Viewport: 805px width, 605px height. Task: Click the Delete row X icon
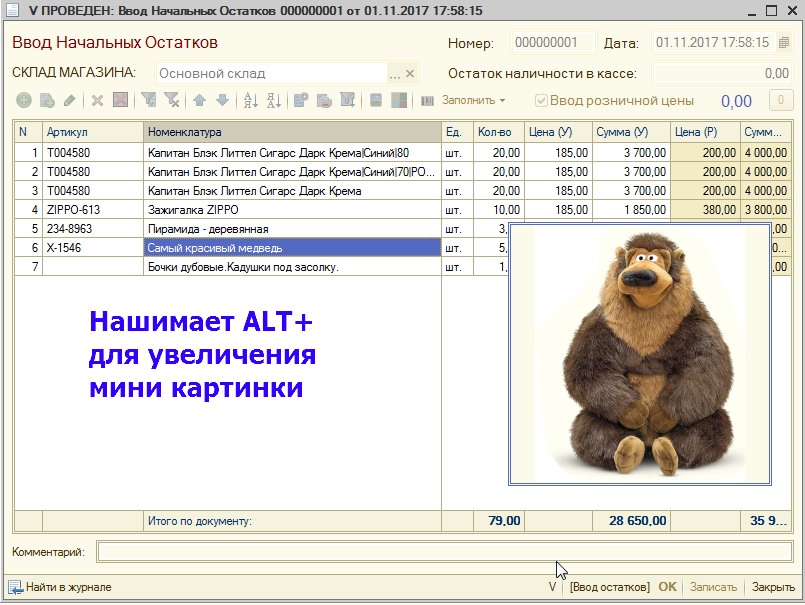point(97,100)
